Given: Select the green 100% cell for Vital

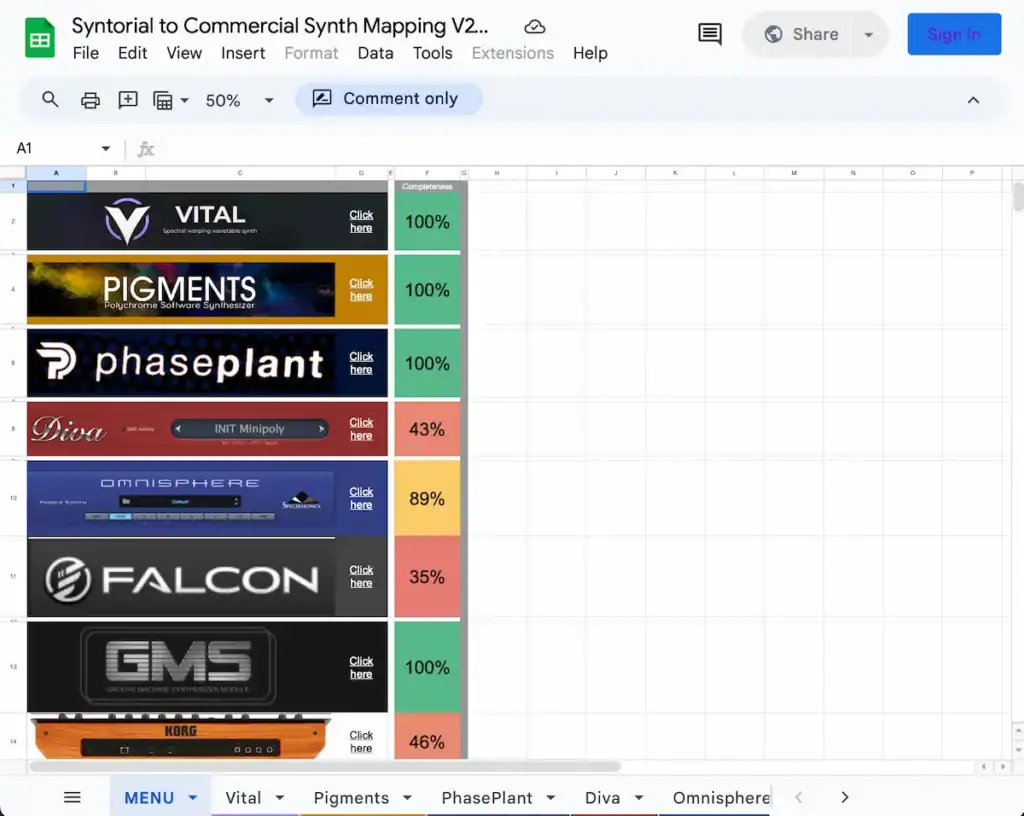Looking at the screenshot, I should tap(427, 222).
